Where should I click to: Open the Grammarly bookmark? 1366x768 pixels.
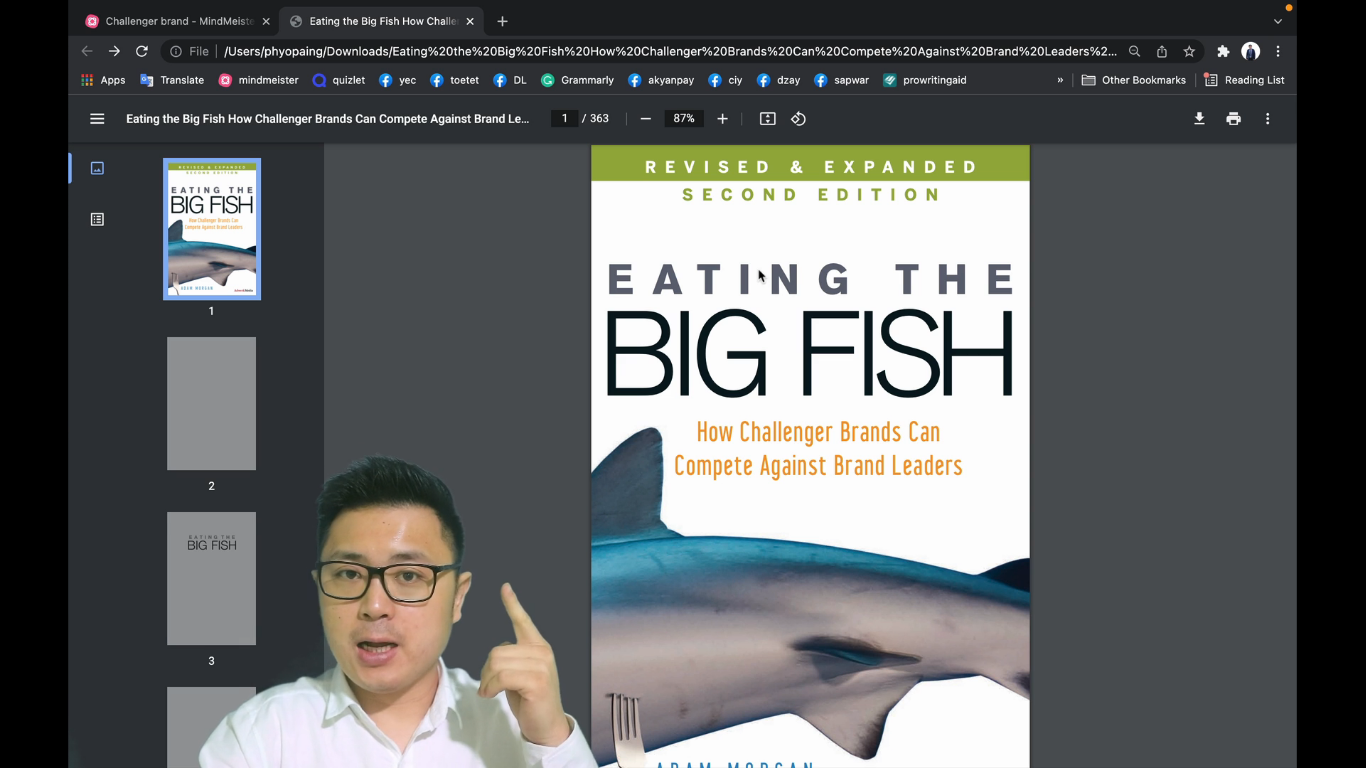578,80
